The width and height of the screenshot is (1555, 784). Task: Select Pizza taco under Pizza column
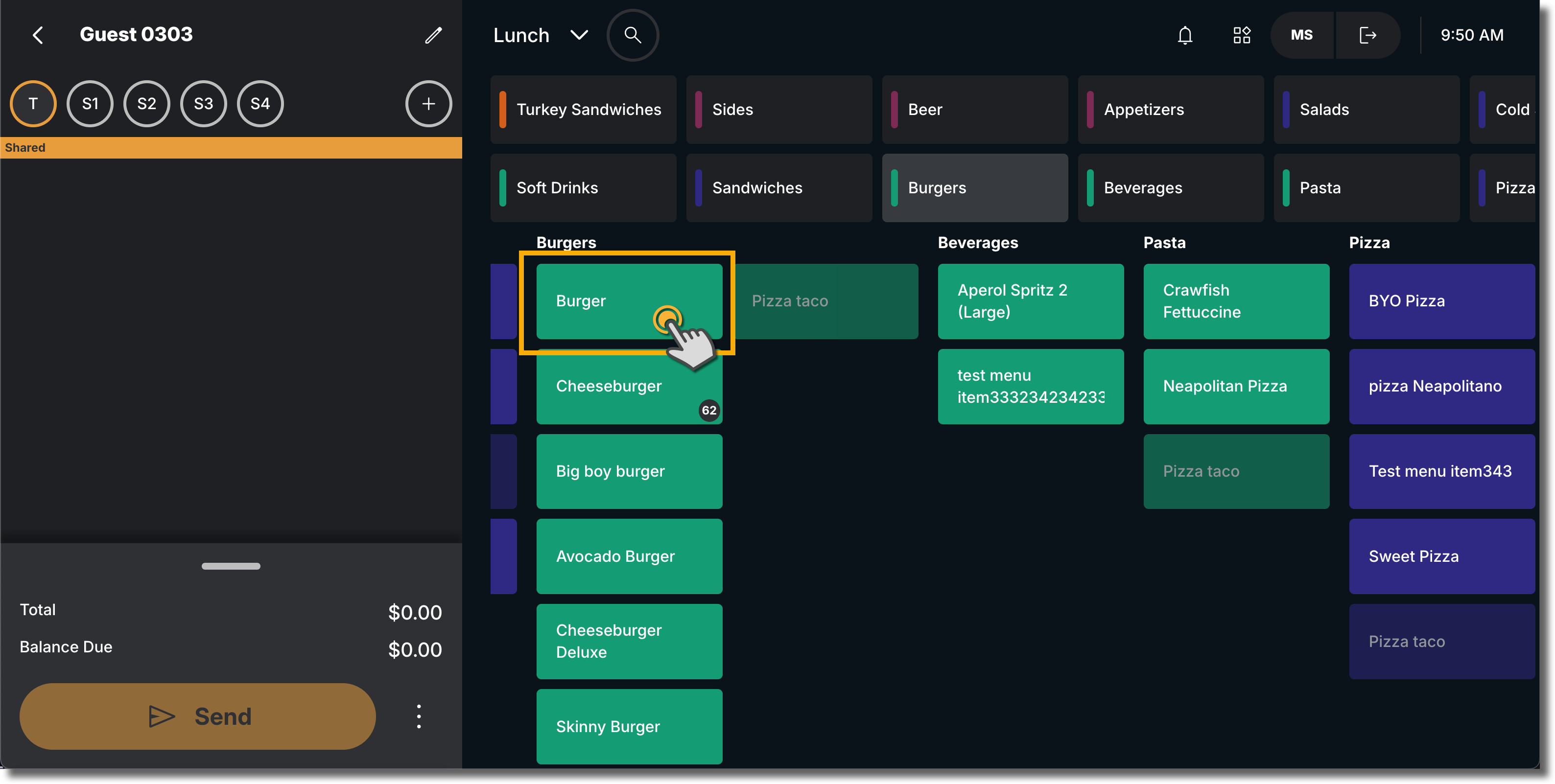1442,642
